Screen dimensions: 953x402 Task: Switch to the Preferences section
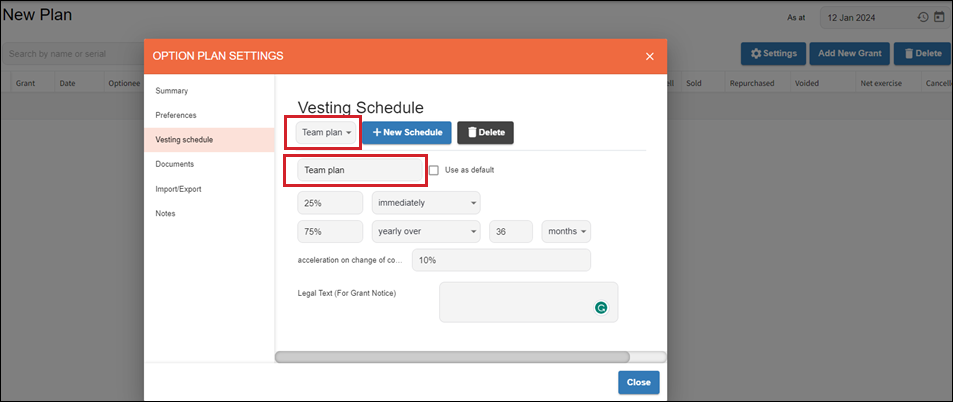(176, 115)
